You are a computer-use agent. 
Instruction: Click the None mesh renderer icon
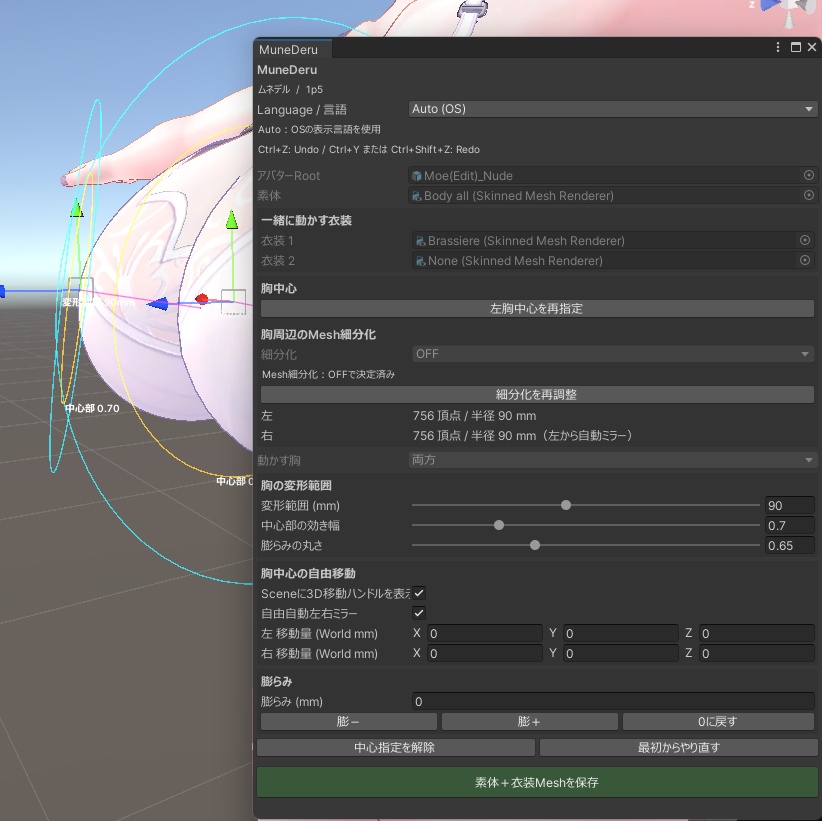tap(420, 261)
